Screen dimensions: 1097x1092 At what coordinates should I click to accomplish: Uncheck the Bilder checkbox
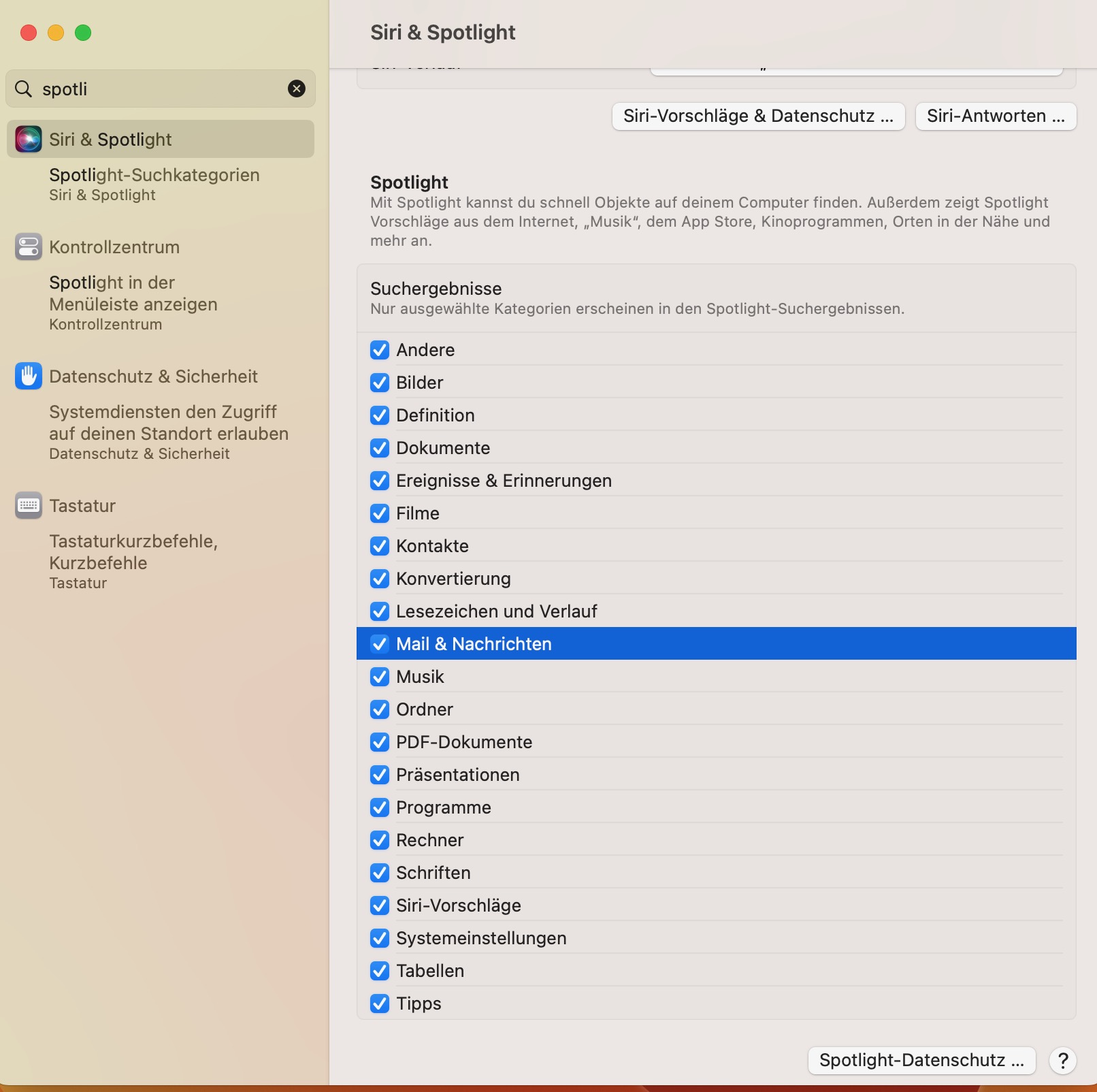click(380, 383)
